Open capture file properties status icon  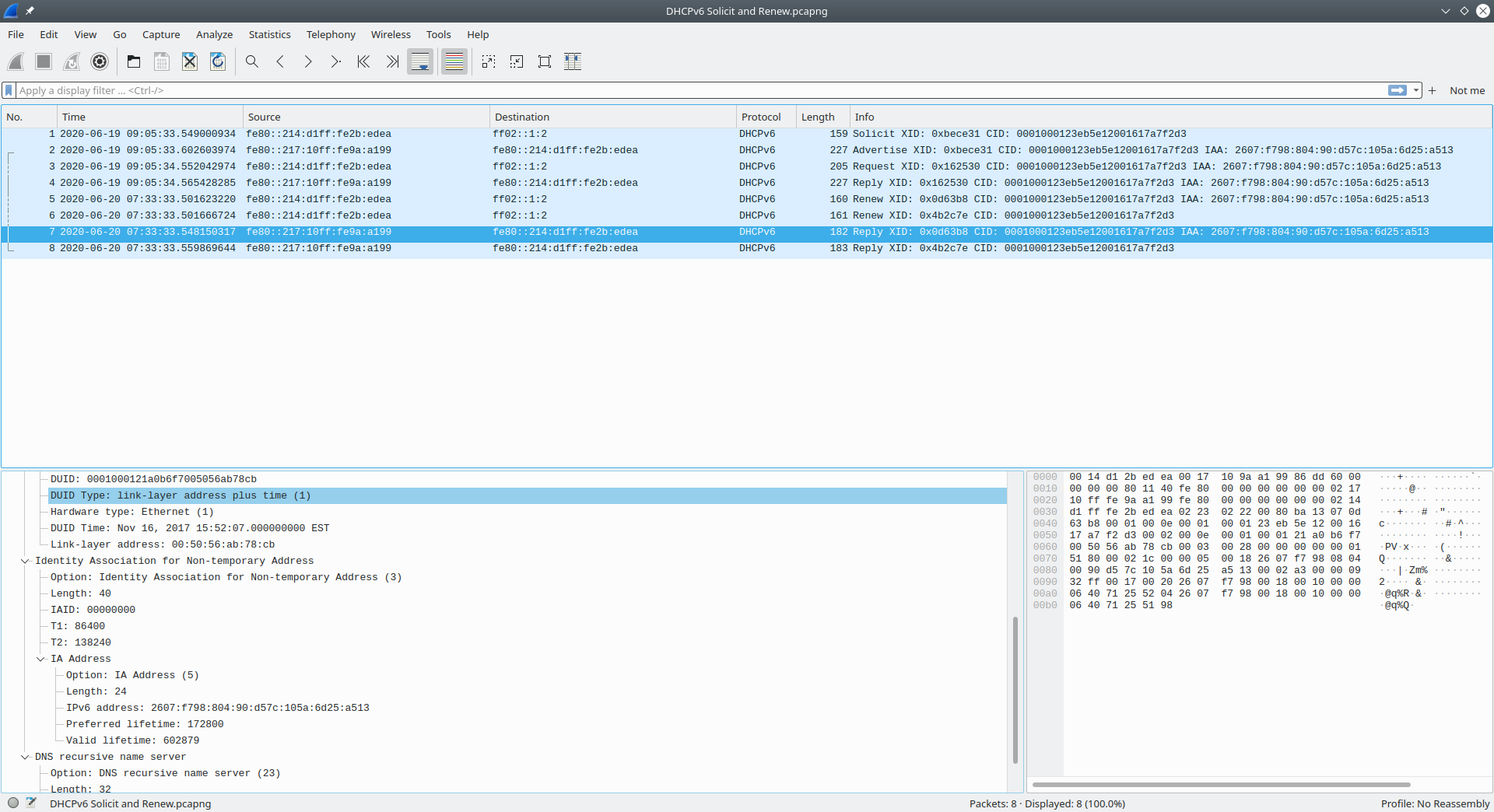tap(31, 803)
